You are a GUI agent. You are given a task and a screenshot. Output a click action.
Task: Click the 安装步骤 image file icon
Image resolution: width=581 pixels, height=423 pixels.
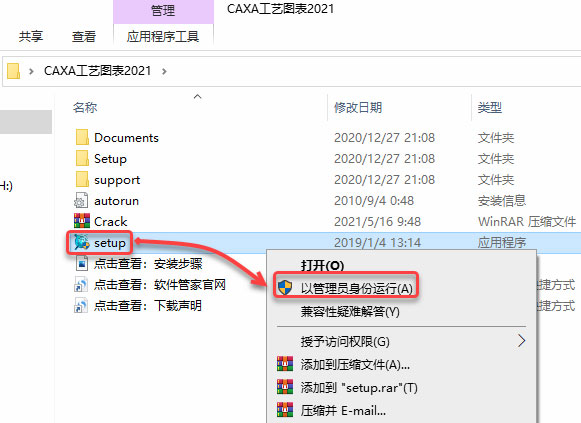[82, 264]
